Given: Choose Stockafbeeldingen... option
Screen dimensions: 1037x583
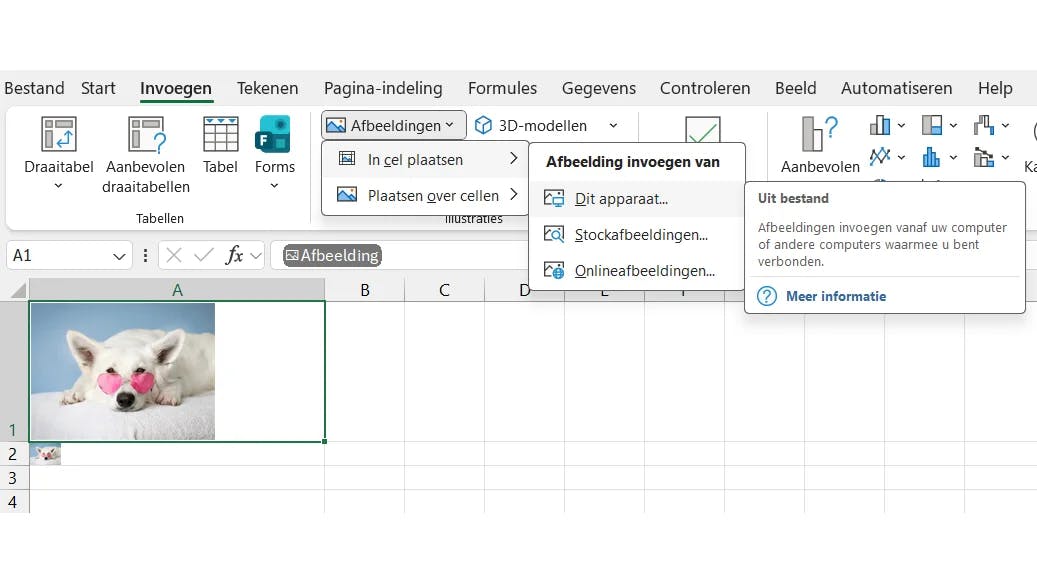Looking at the screenshot, I should point(640,235).
